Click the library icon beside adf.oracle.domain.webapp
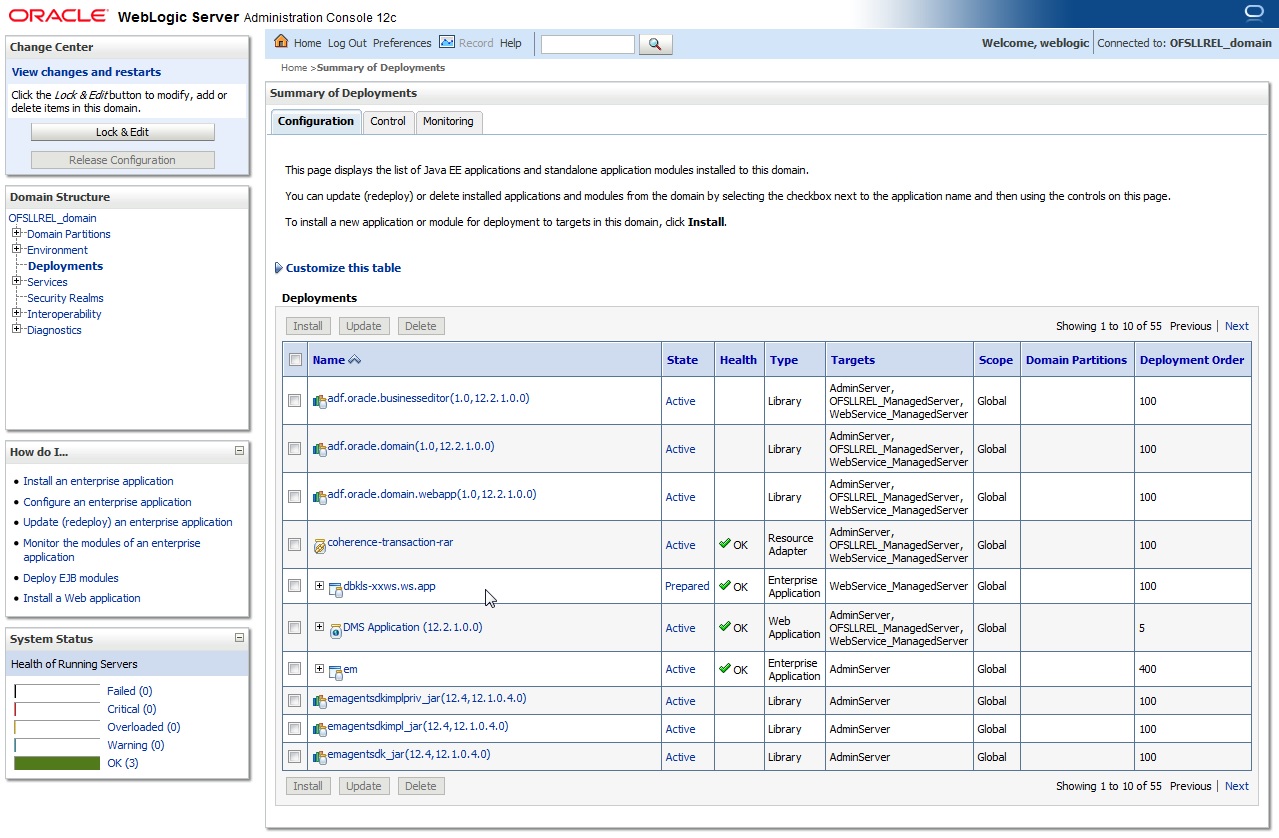 click(320, 497)
